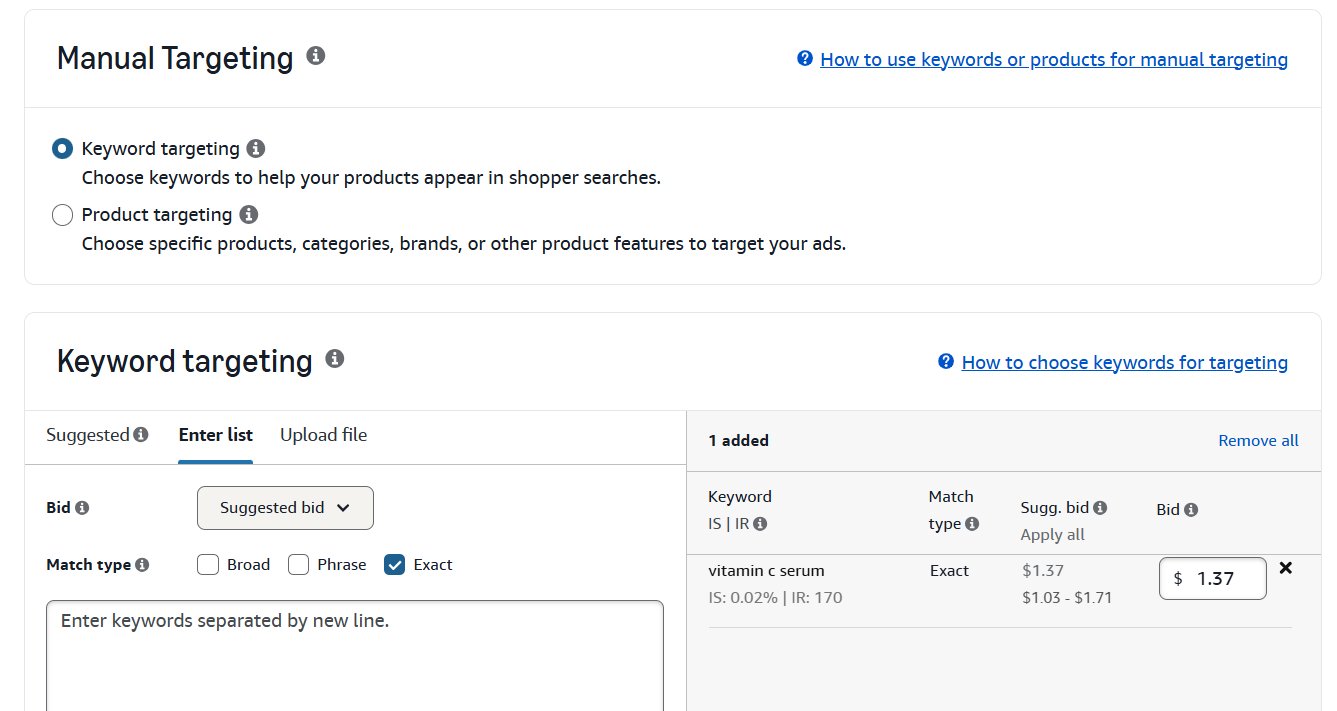
Task: Enable the Phrase match type checkbox
Action: 298,564
